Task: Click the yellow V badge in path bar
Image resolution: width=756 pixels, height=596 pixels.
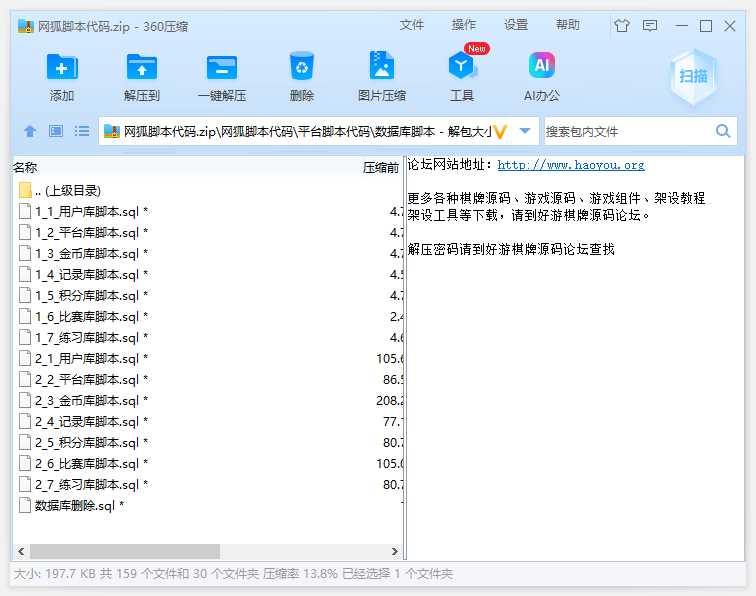Action: 500,131
